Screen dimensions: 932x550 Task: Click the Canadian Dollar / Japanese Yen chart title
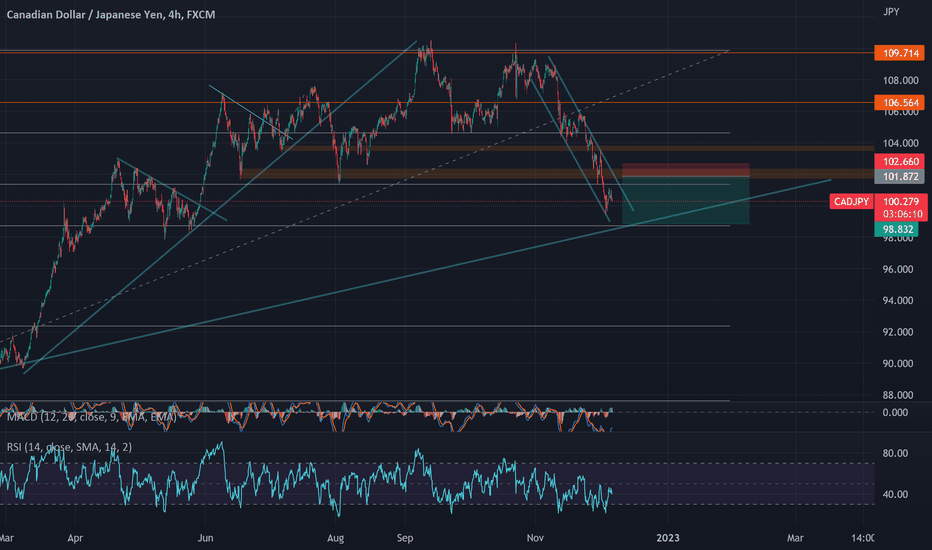pos(111,14)
